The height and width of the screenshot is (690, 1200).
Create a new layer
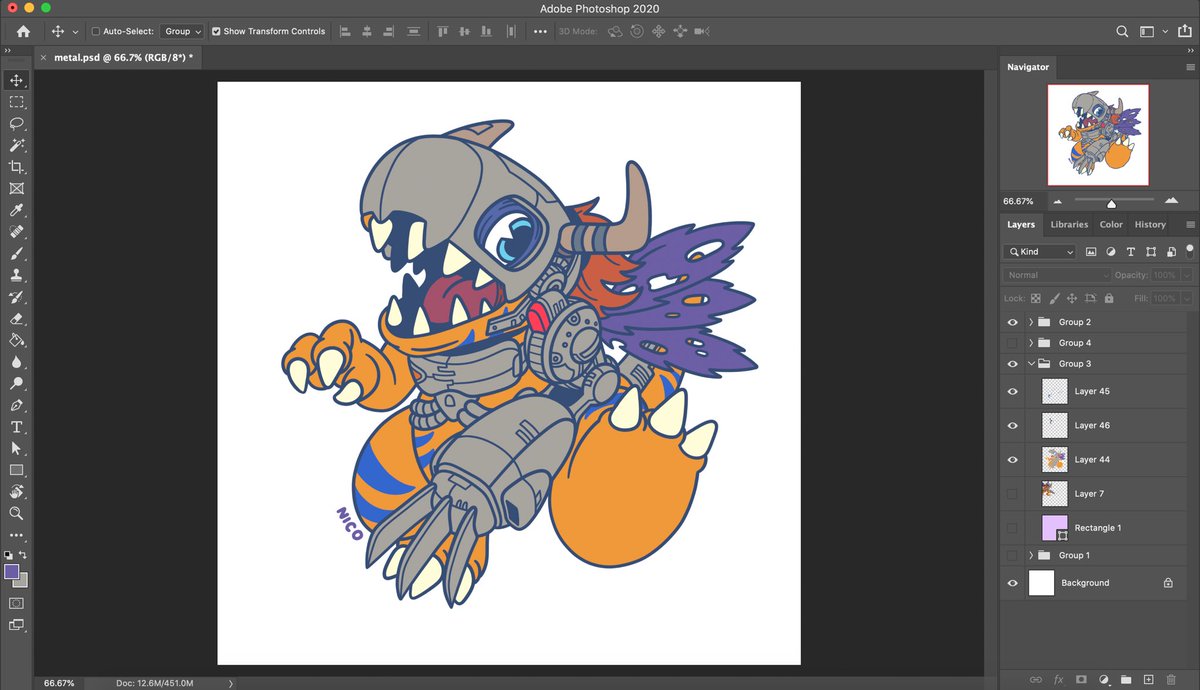pyautogui.click(x=1148, y=679)
